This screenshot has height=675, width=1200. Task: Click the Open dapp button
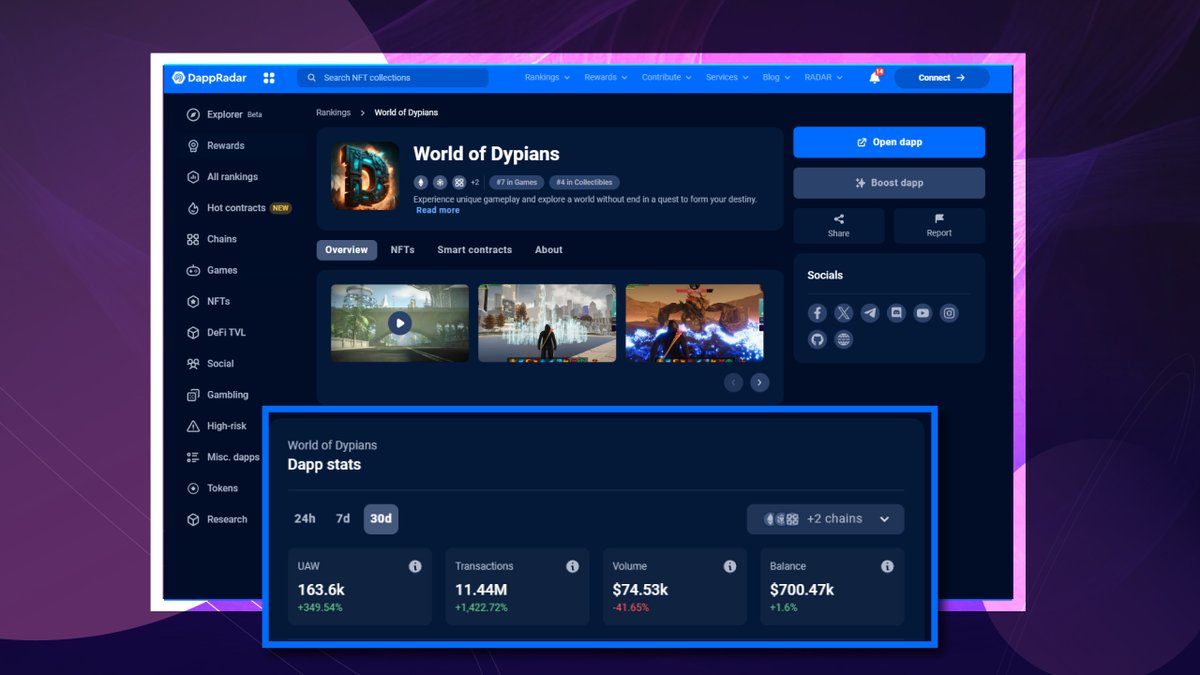pyautogui.click(x=888, y=142)
